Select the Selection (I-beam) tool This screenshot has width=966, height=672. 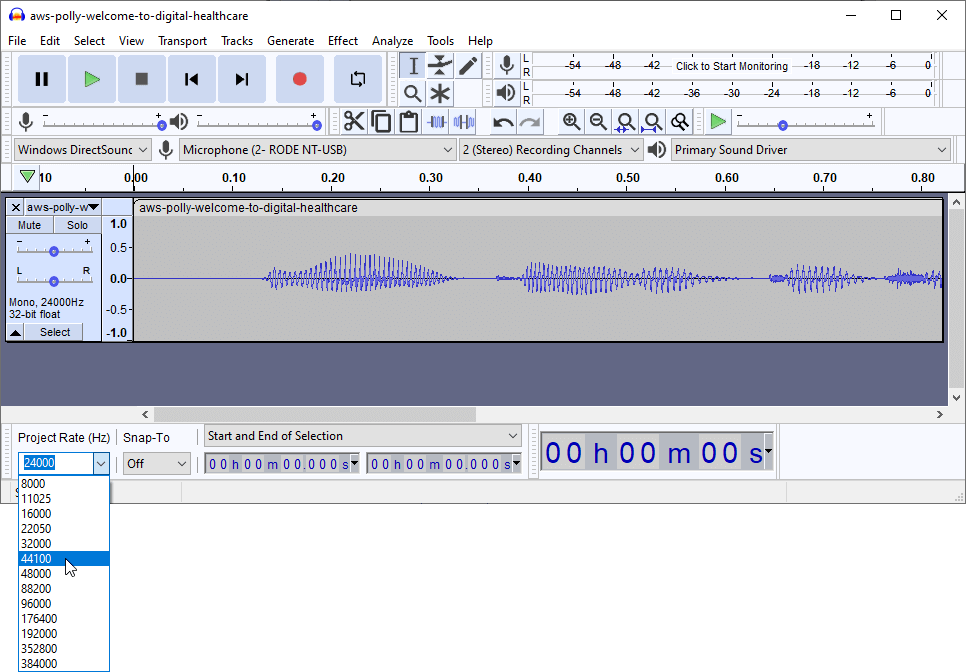[x=413, y=66]
